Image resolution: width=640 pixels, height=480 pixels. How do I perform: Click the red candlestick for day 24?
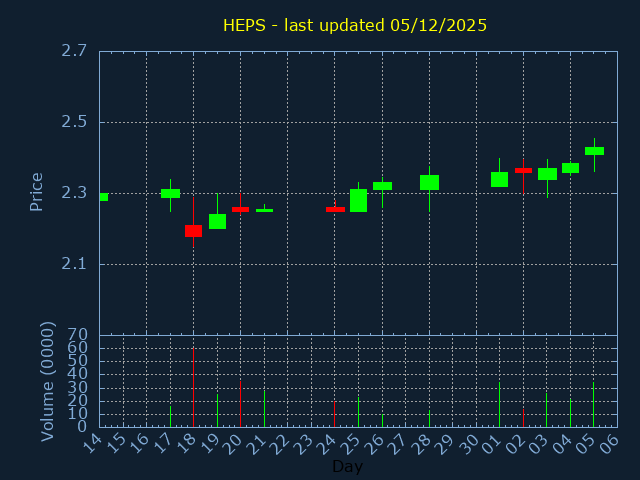(335, 209)
